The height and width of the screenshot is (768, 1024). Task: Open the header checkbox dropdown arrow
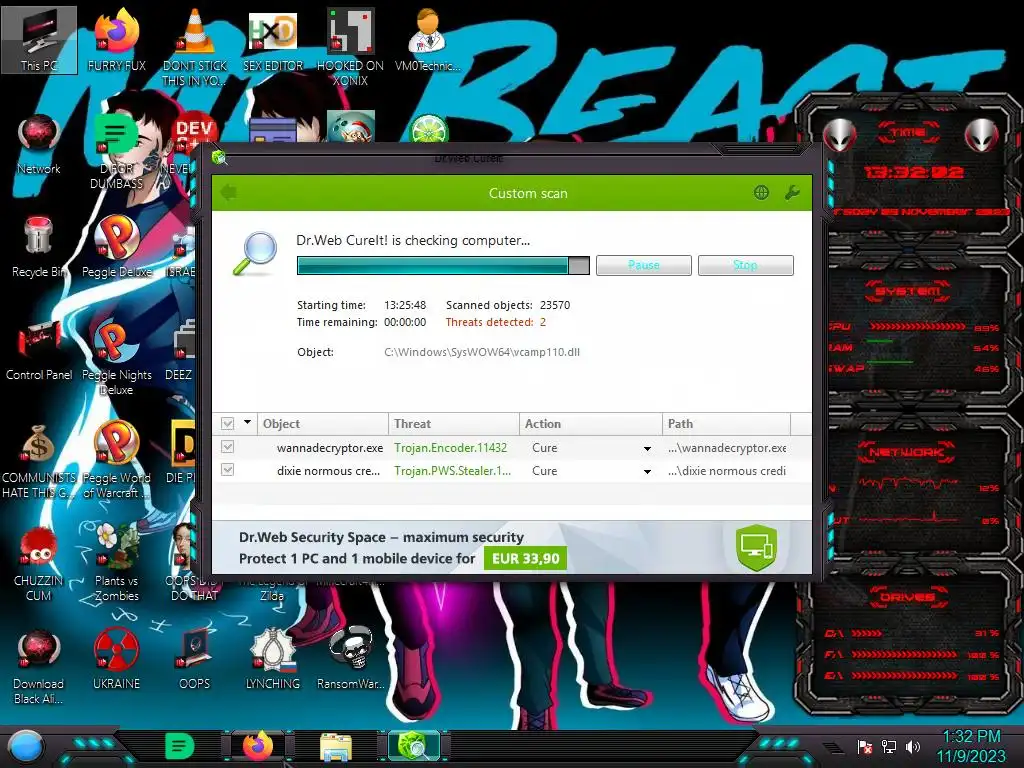(248, 423)
